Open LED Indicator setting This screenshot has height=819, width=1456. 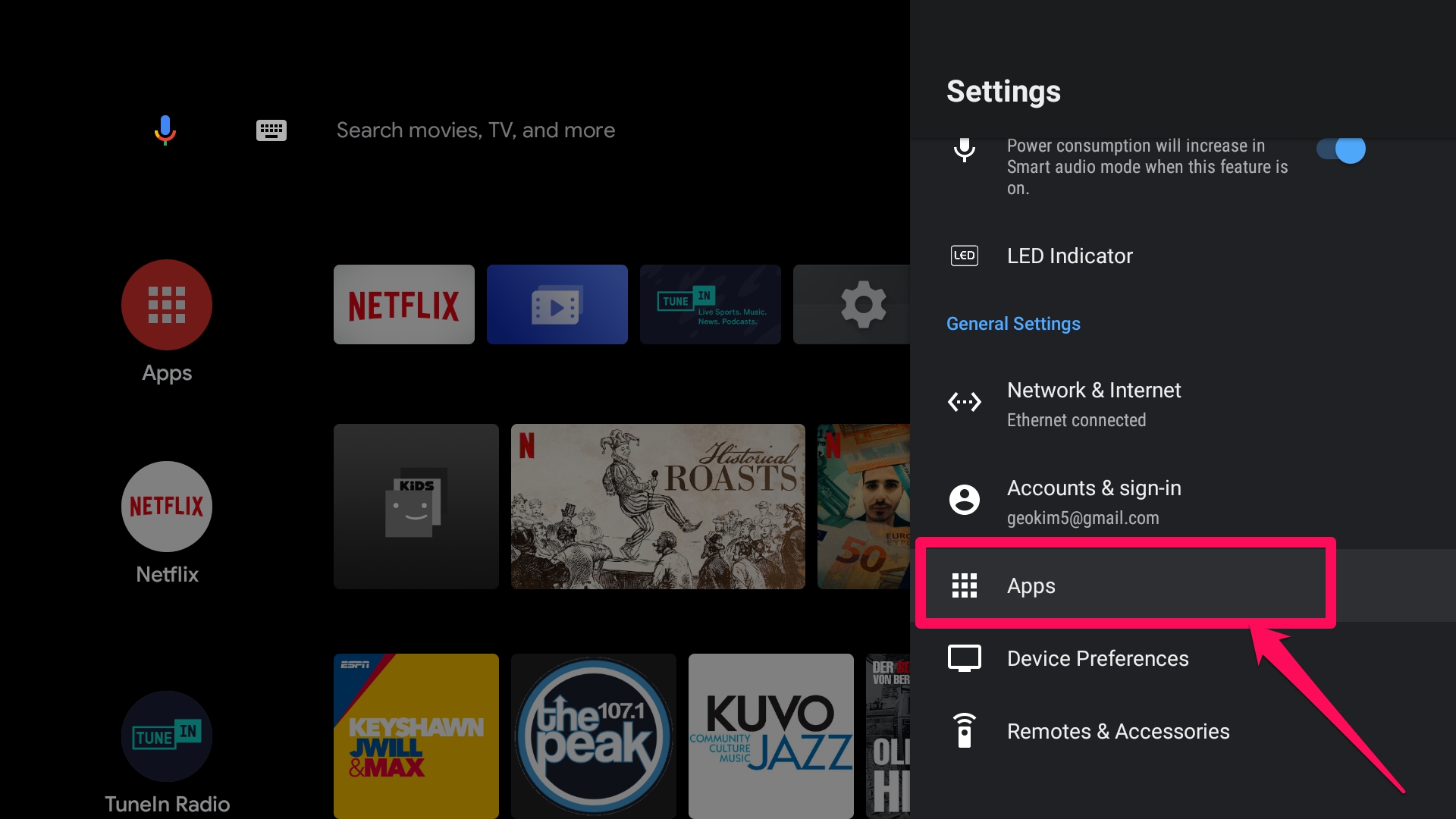point(1183,256)
